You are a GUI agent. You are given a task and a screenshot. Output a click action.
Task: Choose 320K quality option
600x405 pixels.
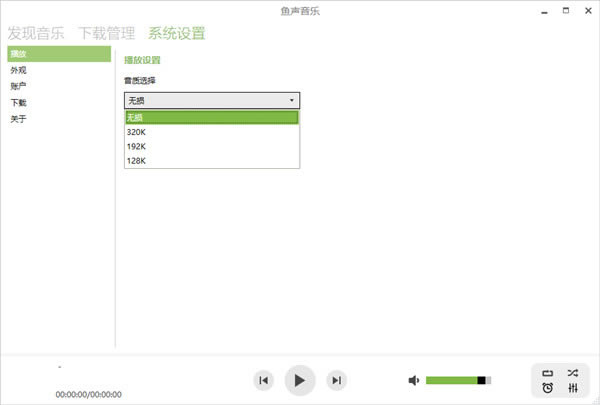212,132
